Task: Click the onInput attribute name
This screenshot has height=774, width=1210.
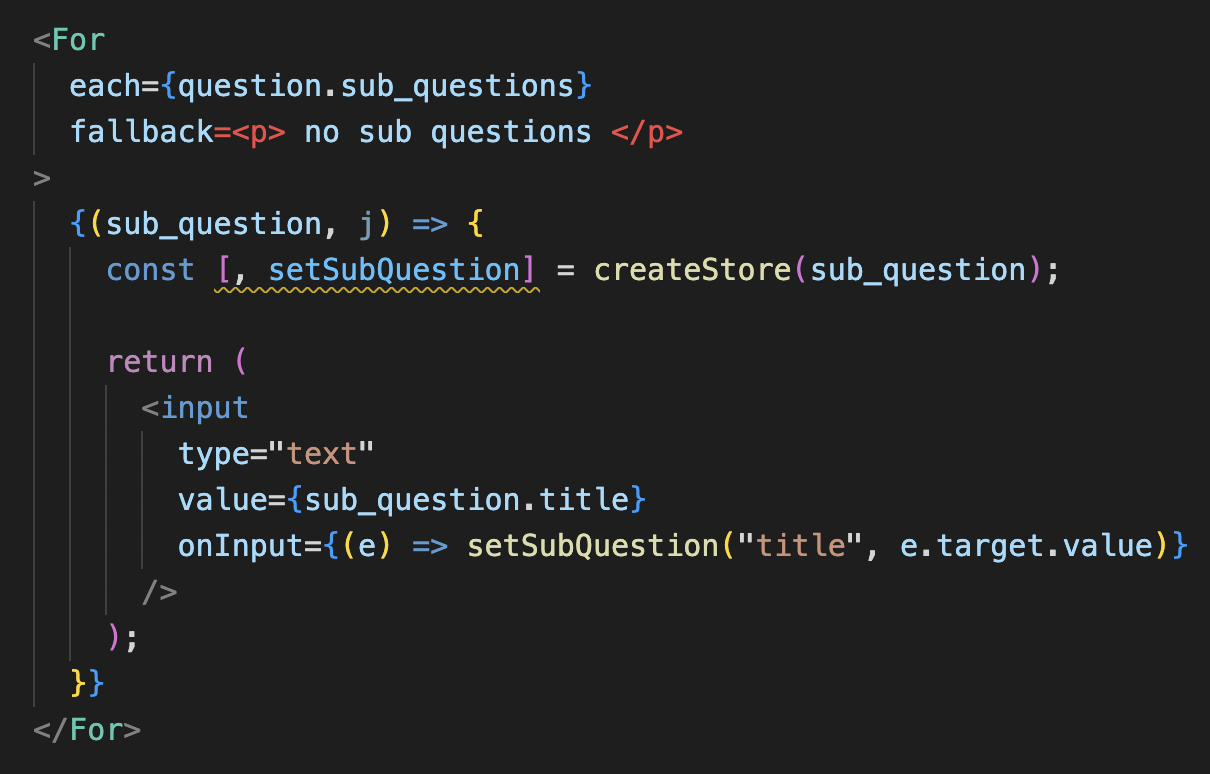Action: coord(223,546)
